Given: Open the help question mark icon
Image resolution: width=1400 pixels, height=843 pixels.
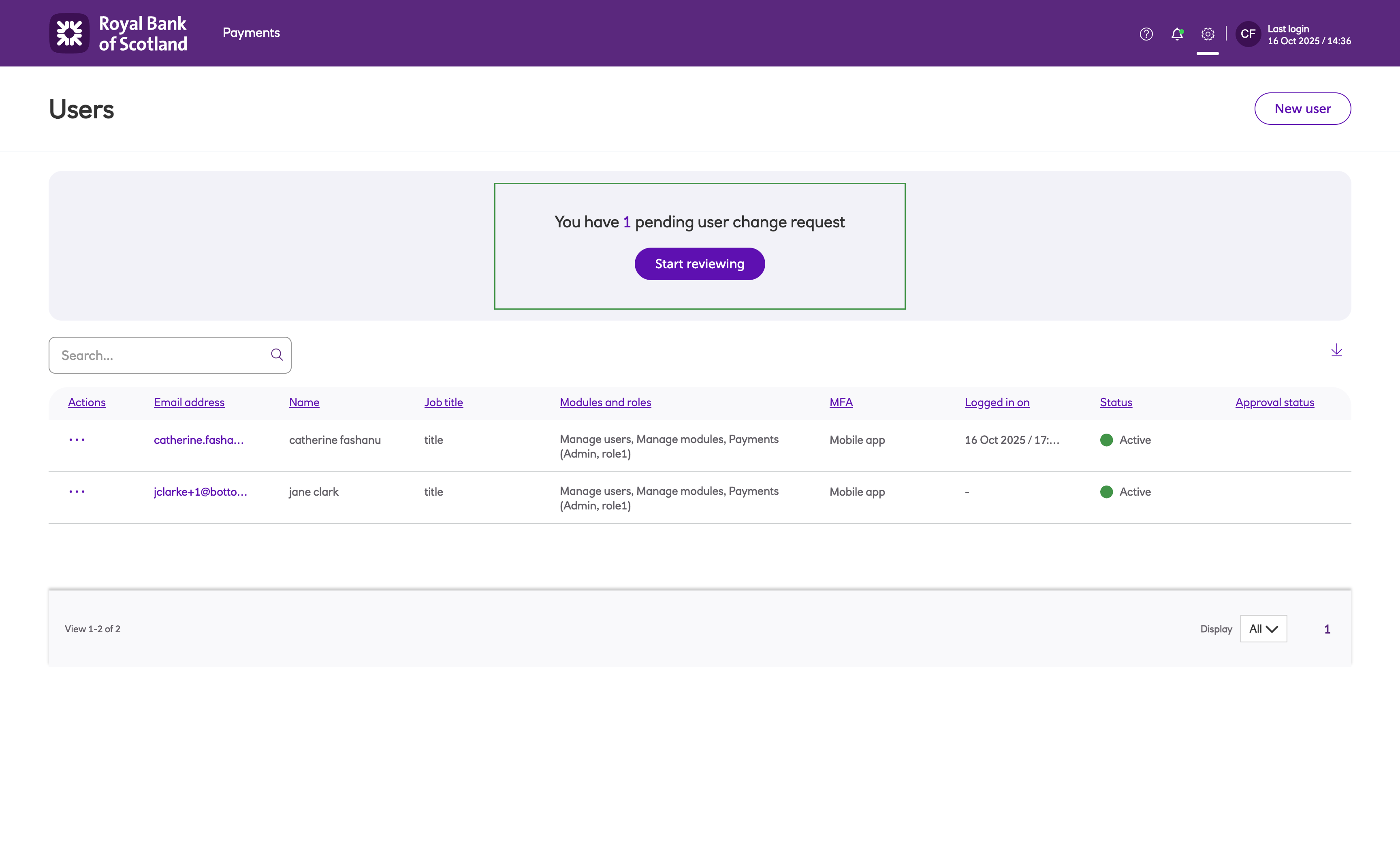Looking at the screenshot, I should tap(1146, 34).
